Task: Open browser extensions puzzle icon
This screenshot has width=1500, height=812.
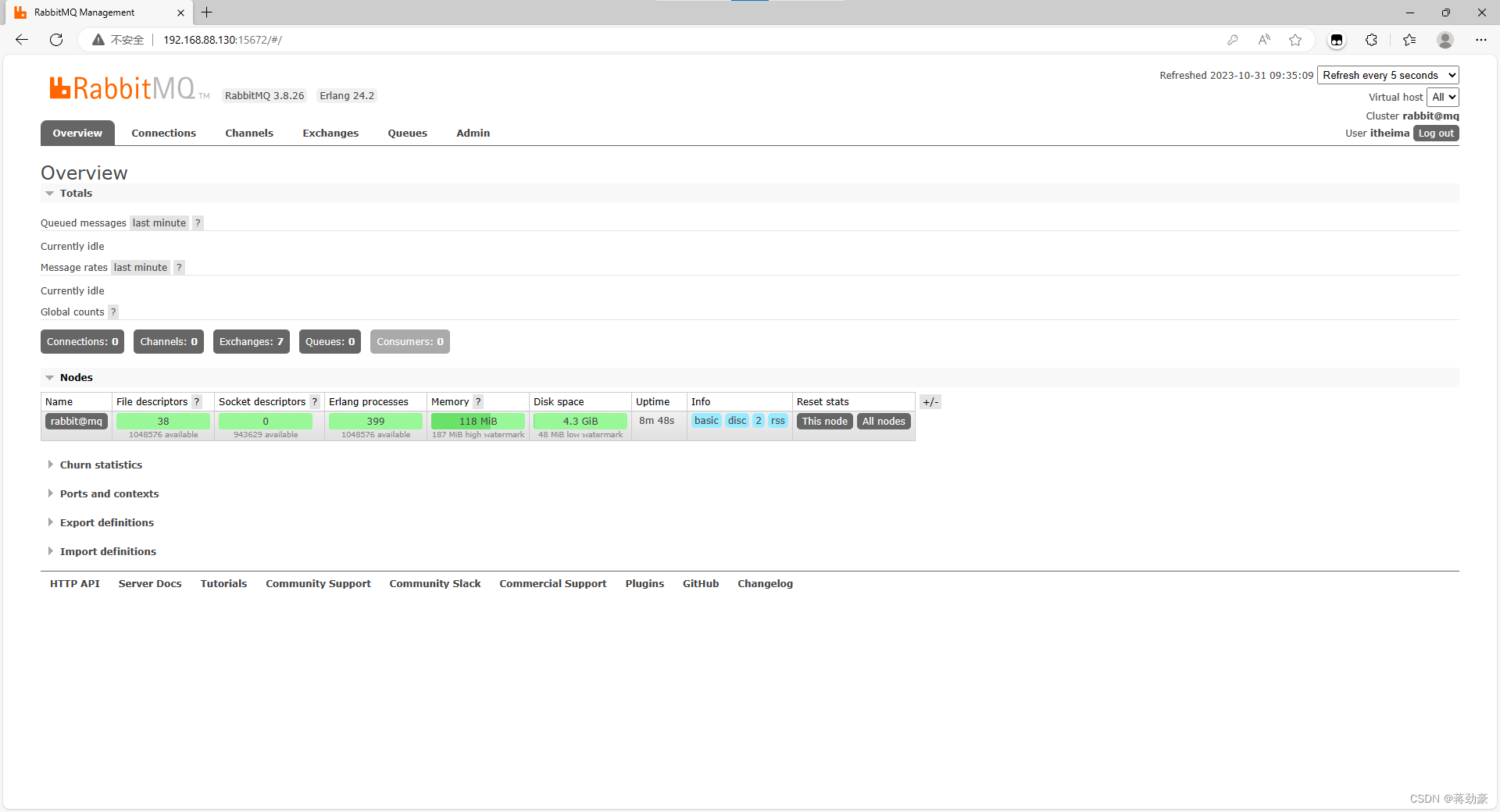Action: click(x=1371, y=40)
